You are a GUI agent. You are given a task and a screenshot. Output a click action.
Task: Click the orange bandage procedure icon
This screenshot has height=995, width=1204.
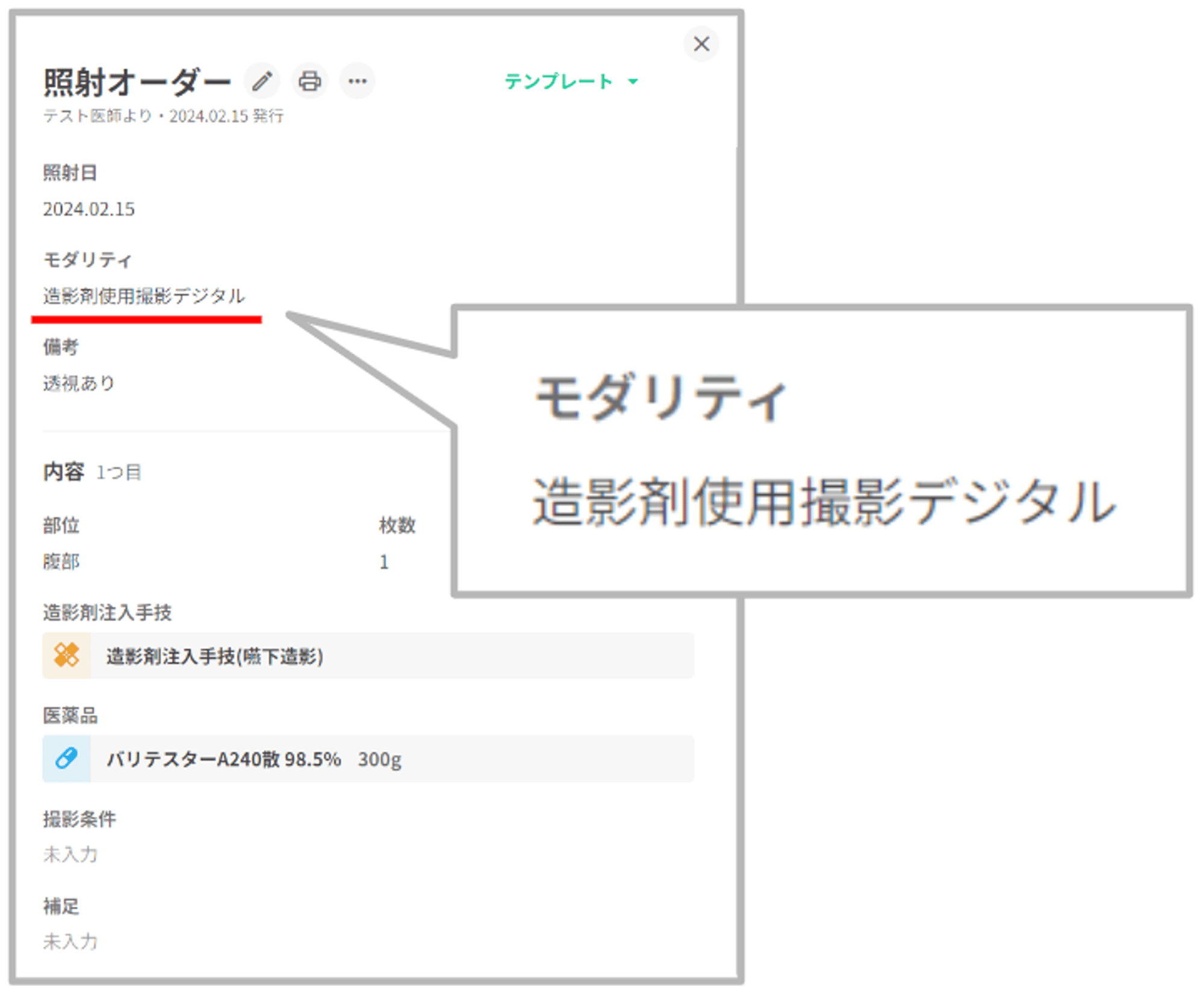click(x=66, y=655)
